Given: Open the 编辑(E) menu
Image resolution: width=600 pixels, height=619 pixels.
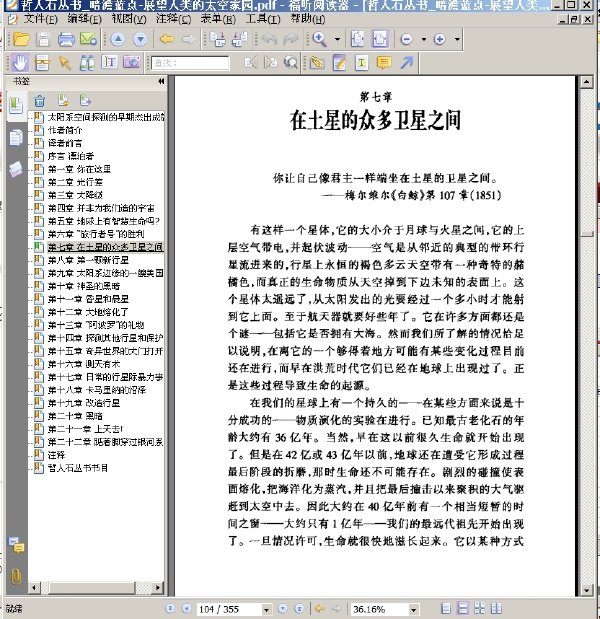Looking at the screenshot, I should point(84,19).
